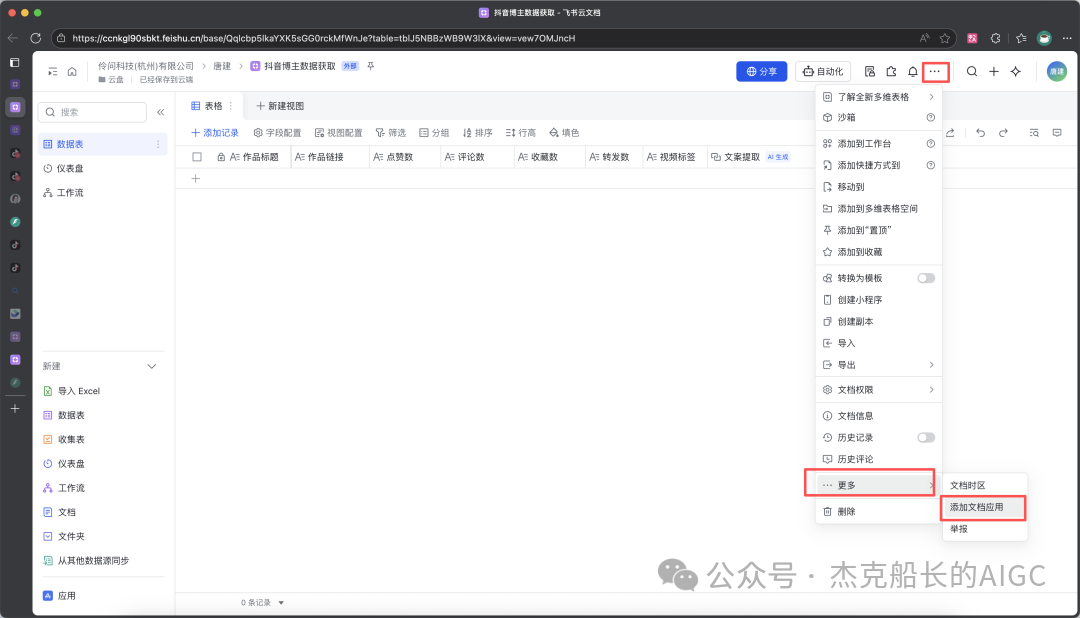Click the left sidebar search input field
Viewport: 1080px width, 618px height.
pos(93,112)
